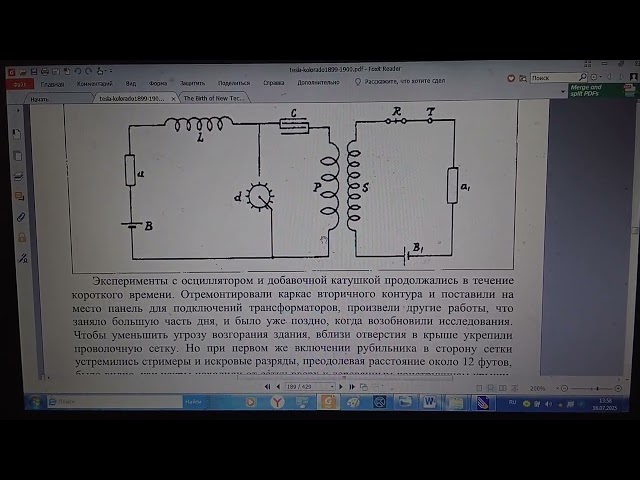The width and height of the screenshot is (640, 480).
Task: Switch to the Начать tab
Action: 57,99
